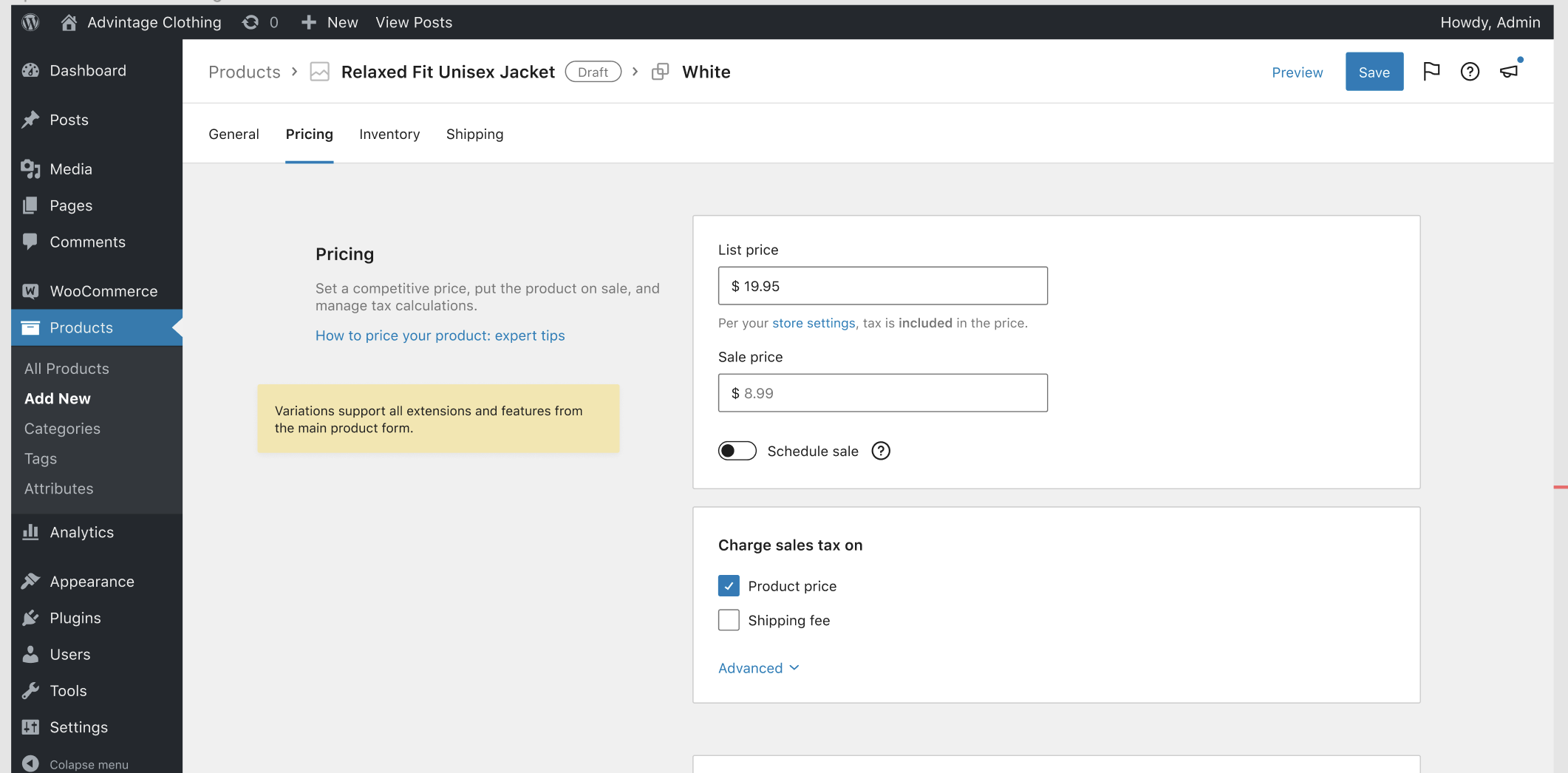Screen dimensions: 1568x773
Task: Click the Media library icon in sidebar
Action: click(x=30, y=168)
